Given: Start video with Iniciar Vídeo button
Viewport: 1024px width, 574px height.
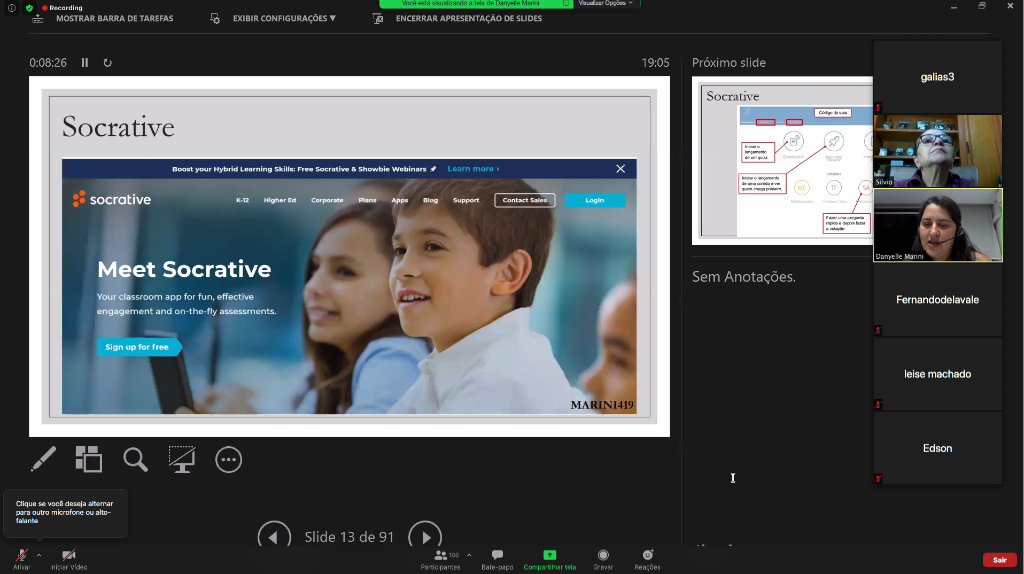Looking at the screenshot, I should pos(69,560).
